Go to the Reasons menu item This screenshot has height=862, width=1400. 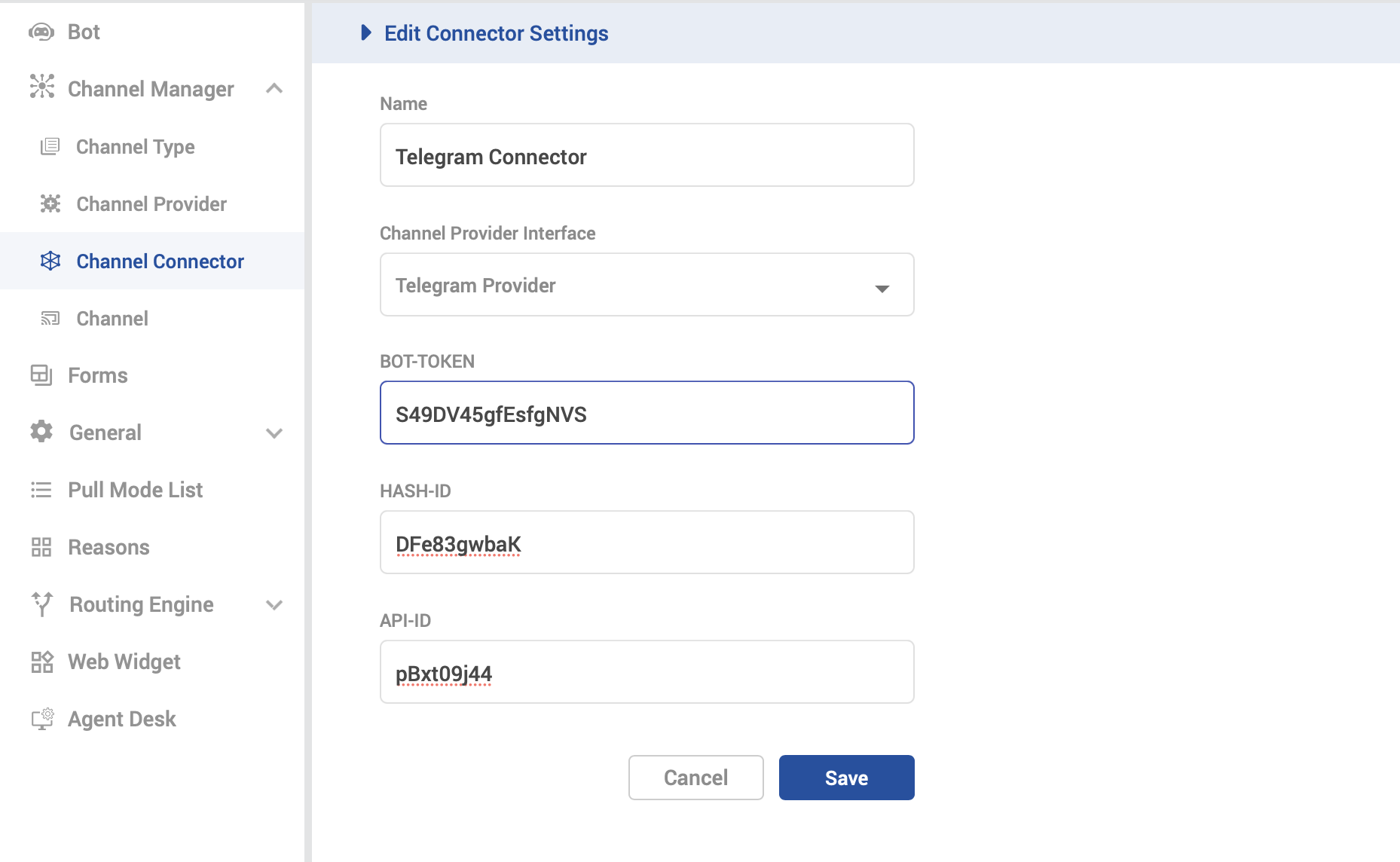[109, 547]
